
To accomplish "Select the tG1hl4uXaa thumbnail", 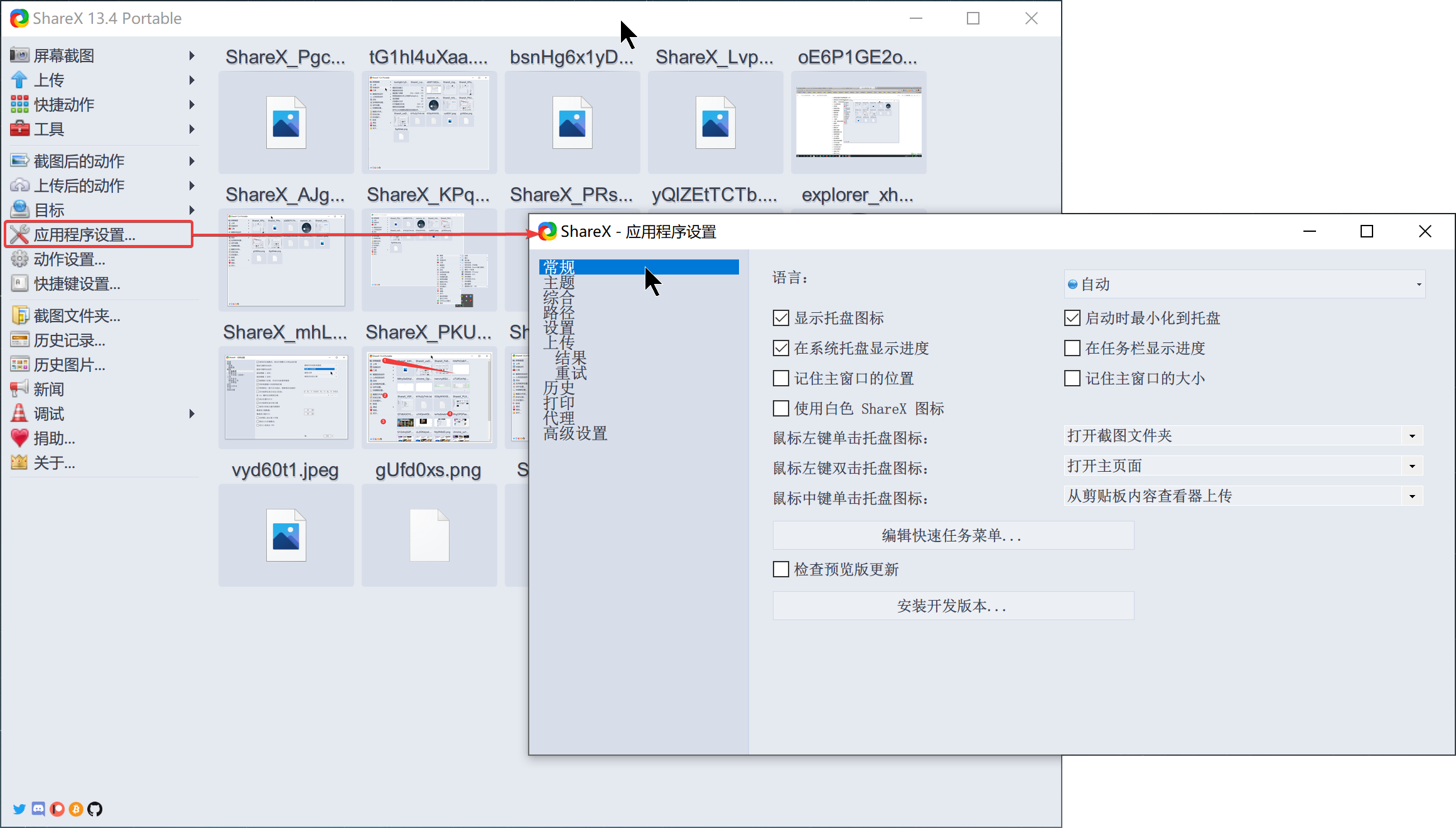I will tap(429, 122).
